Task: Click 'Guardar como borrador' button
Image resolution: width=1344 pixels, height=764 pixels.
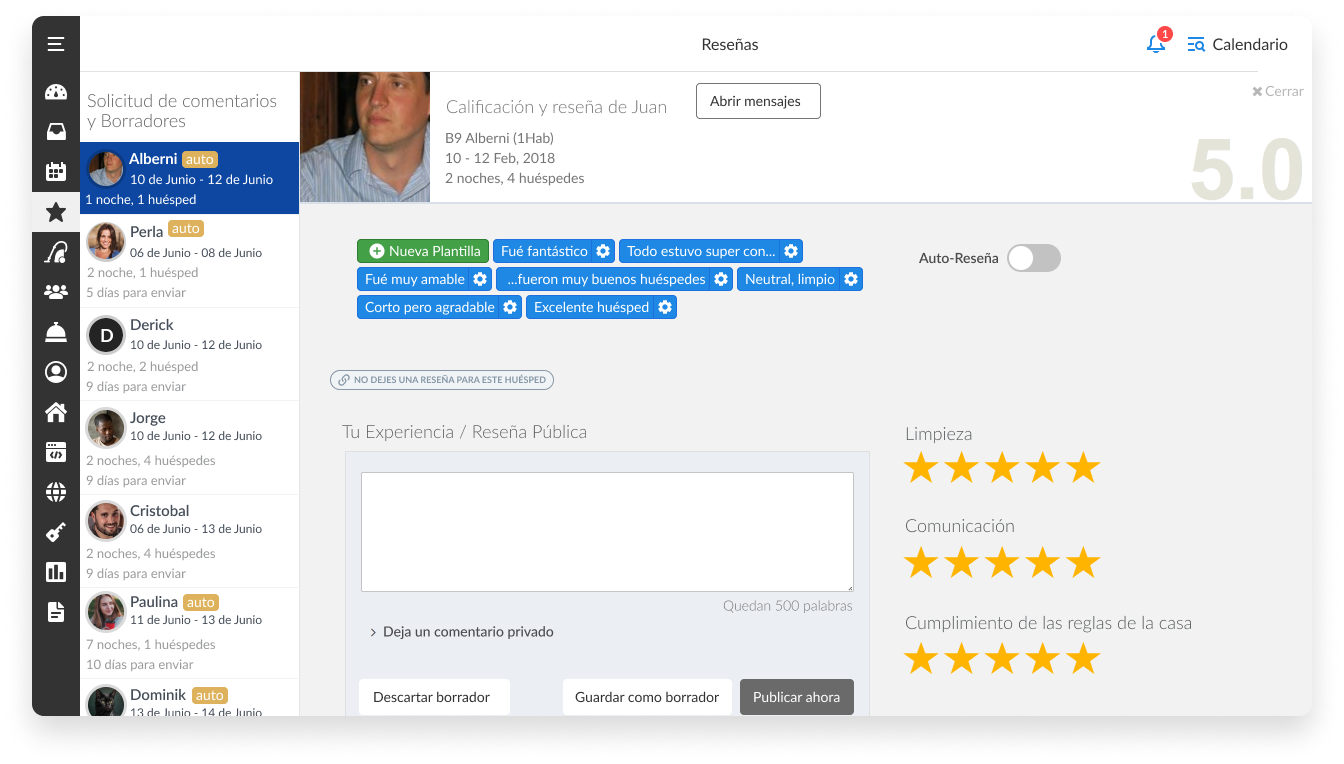Action: (x=647, y=697)
